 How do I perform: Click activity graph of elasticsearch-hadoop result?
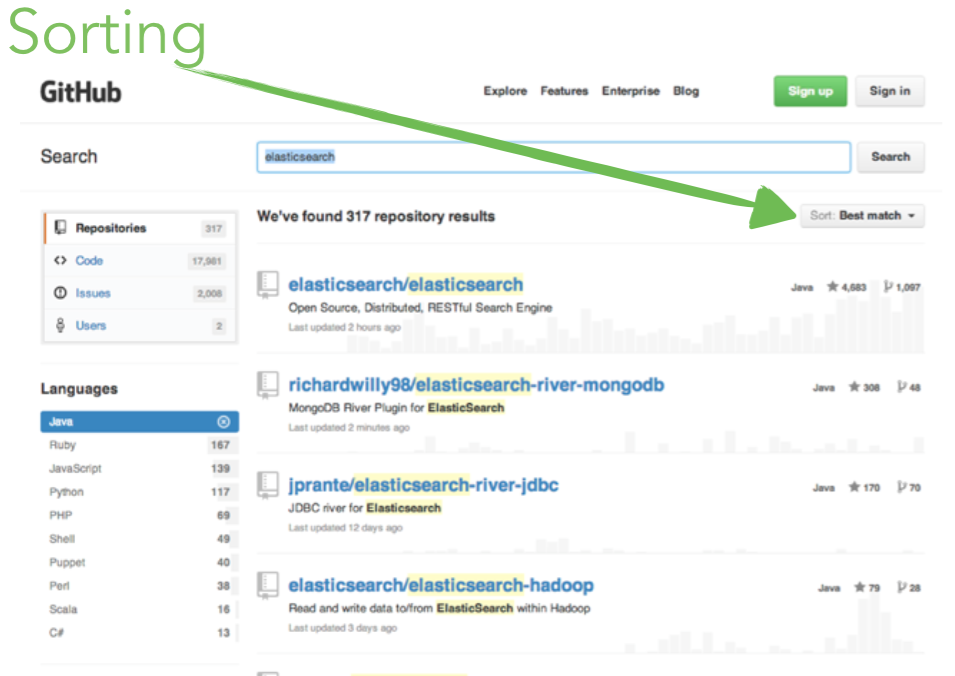774,624
